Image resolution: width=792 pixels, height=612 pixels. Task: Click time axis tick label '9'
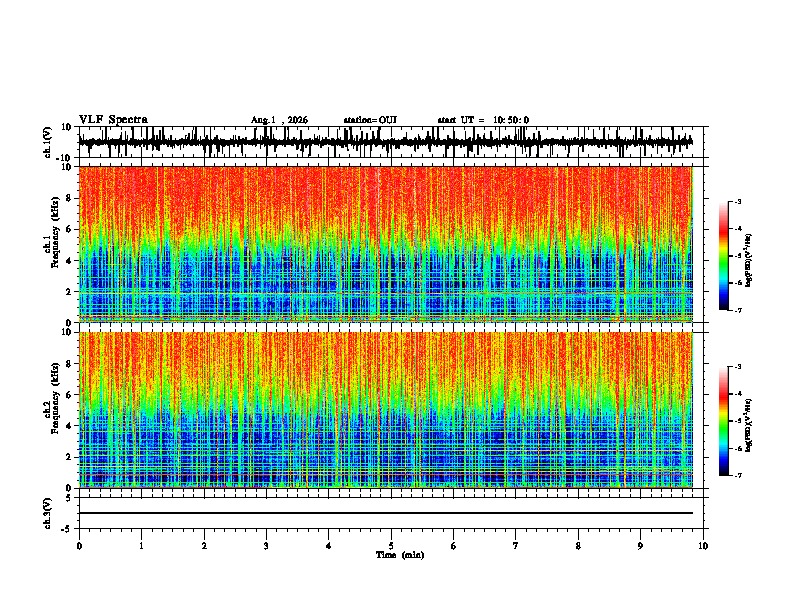(640, 546)
